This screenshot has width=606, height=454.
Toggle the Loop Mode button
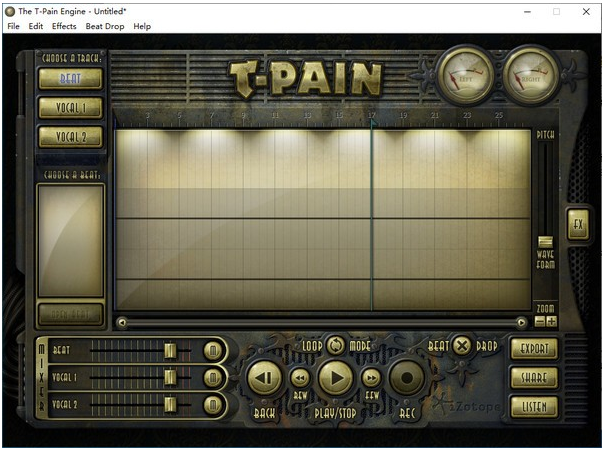(335, 345)
